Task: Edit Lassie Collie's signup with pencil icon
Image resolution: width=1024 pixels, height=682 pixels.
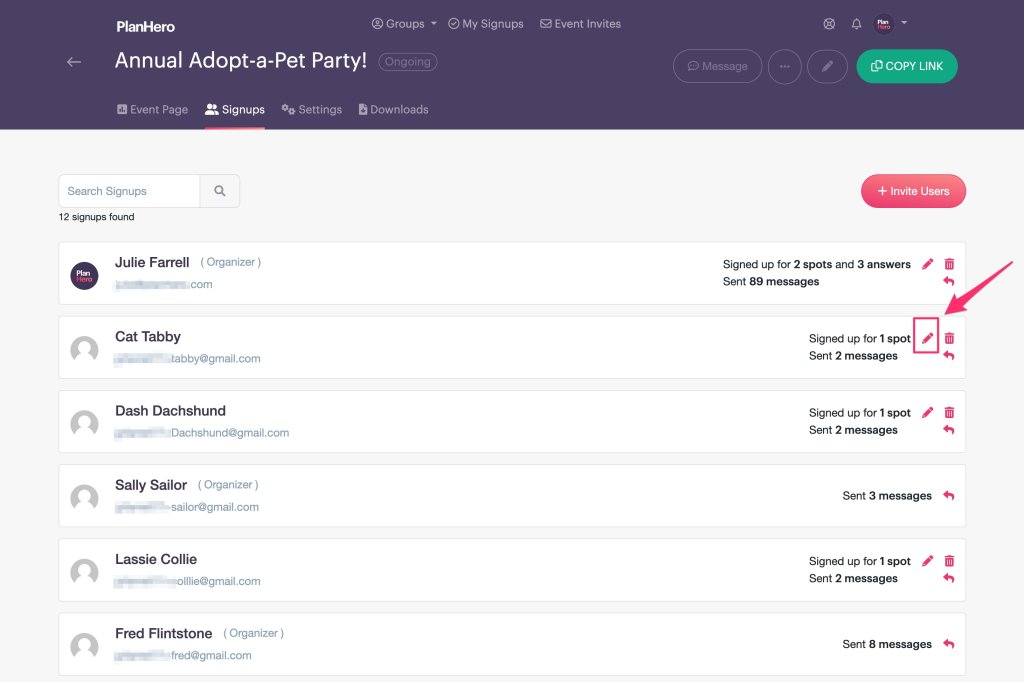Action: pos(927,560)
